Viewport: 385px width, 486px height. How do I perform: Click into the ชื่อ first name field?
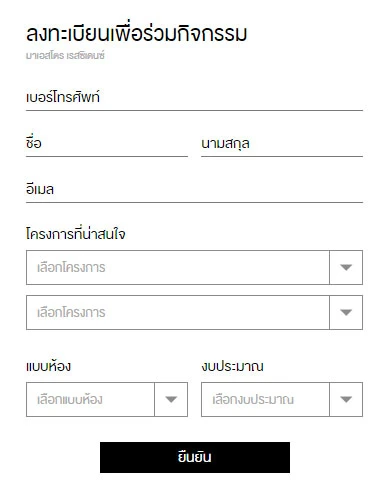click(x=107, y=144)
